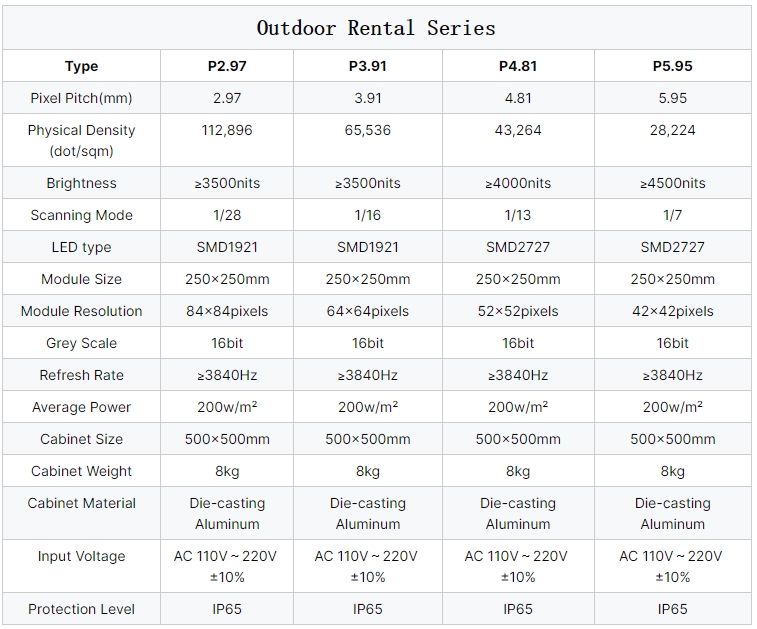
Task: Select the P3.91 column header
Action: coord(367,66)
